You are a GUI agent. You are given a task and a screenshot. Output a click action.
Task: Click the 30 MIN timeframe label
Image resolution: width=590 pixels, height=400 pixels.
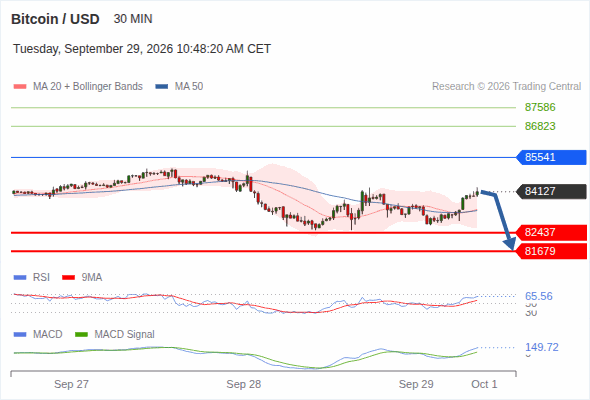(133, 19)
